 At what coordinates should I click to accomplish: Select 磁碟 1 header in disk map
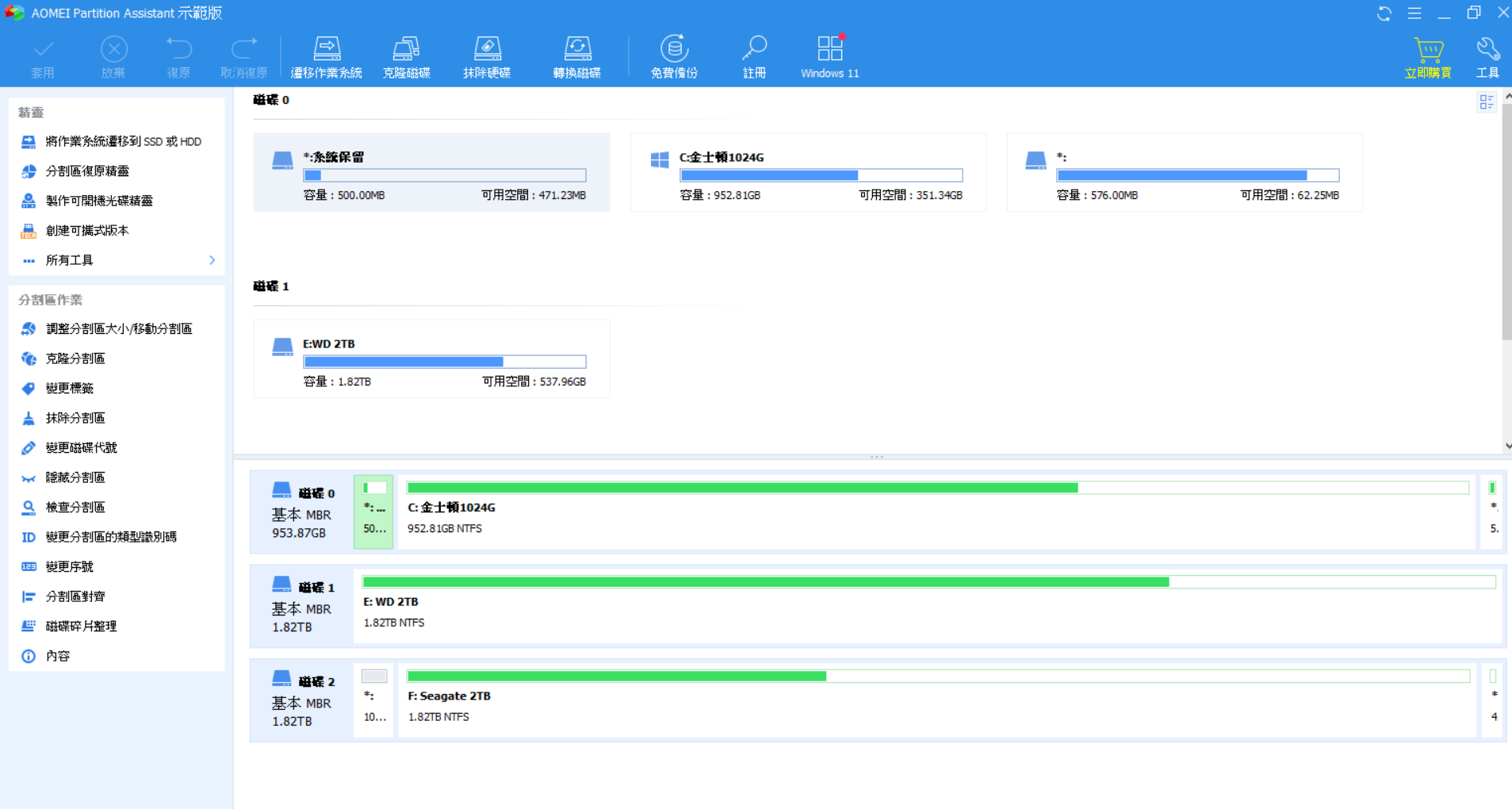[302, 606]
